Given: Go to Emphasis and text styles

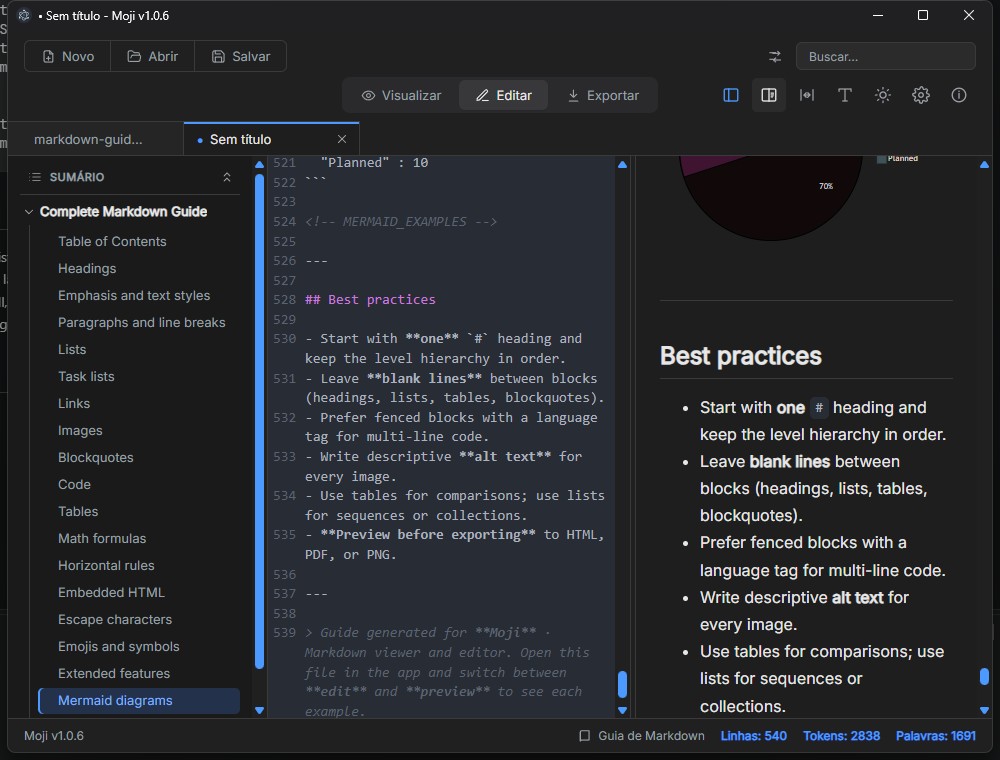Looking at the screenshot, I should 134,296.
